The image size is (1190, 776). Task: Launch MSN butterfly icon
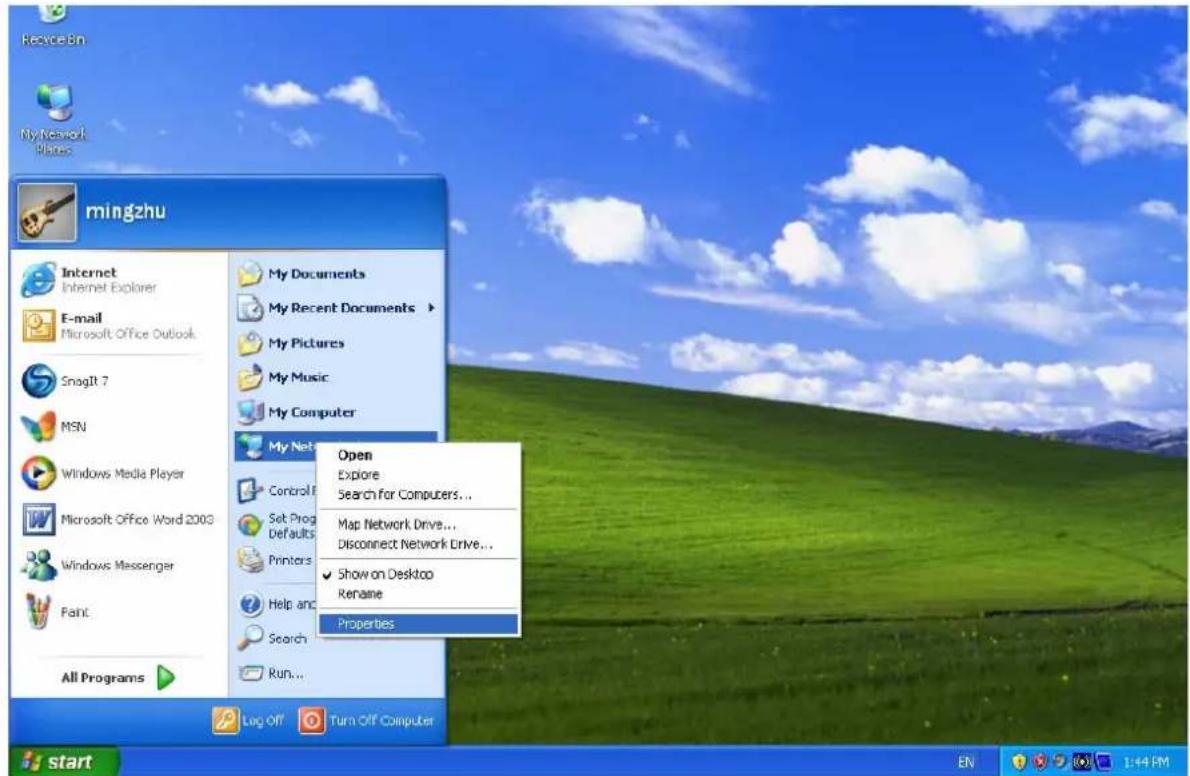(x=38, y=427)
